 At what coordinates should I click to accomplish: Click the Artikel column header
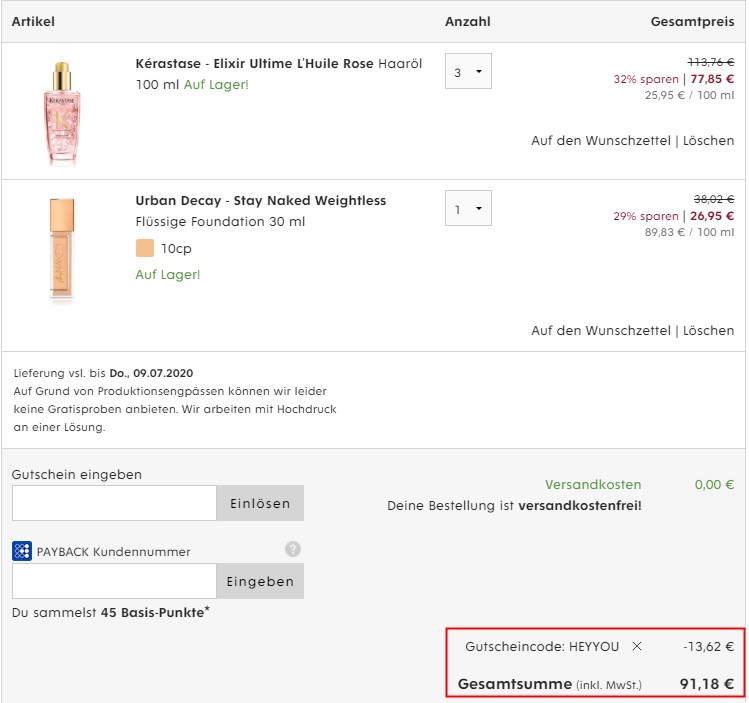pyautogui.click(x=33, y=21)
